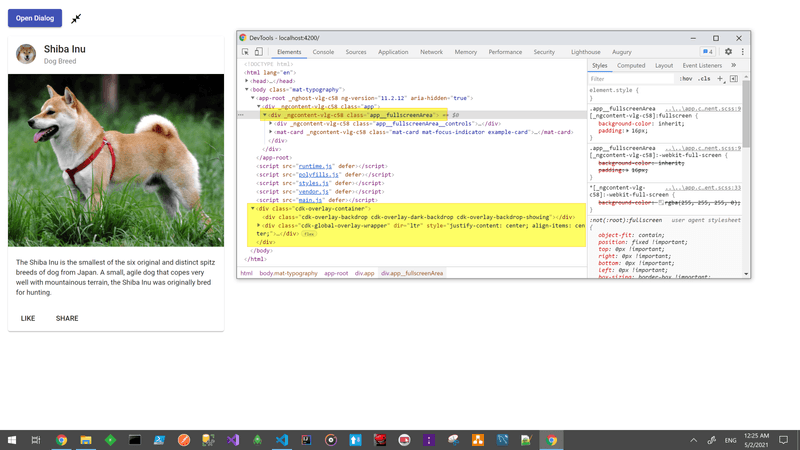Switch to the Layout sidebar tab
The width and height of the screenshot is (800, 450).
[664, 65]
